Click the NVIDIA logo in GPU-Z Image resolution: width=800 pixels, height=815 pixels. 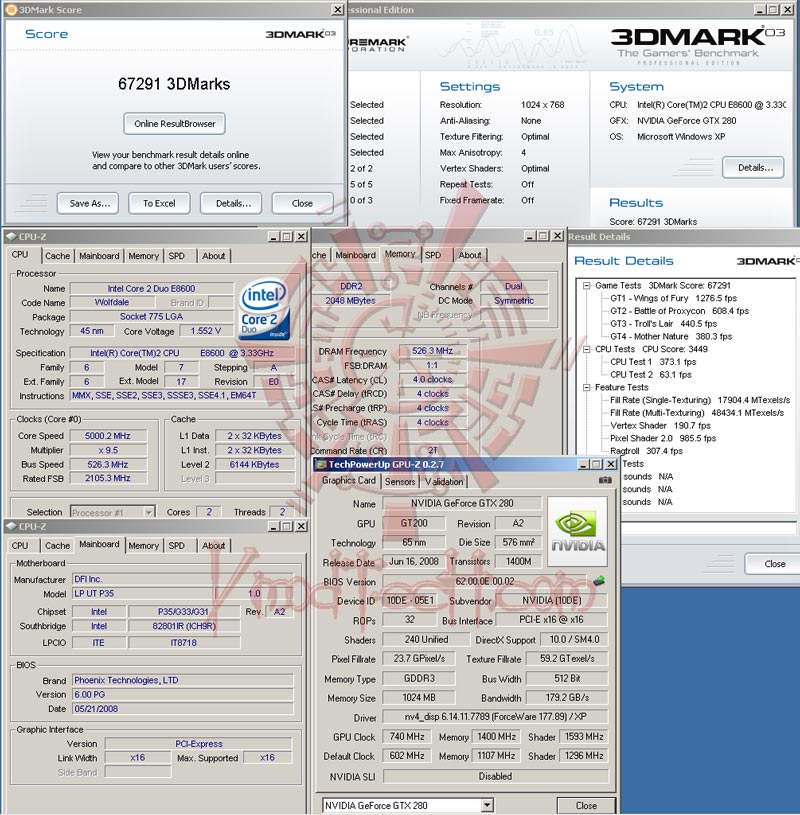tap(578, 531)
